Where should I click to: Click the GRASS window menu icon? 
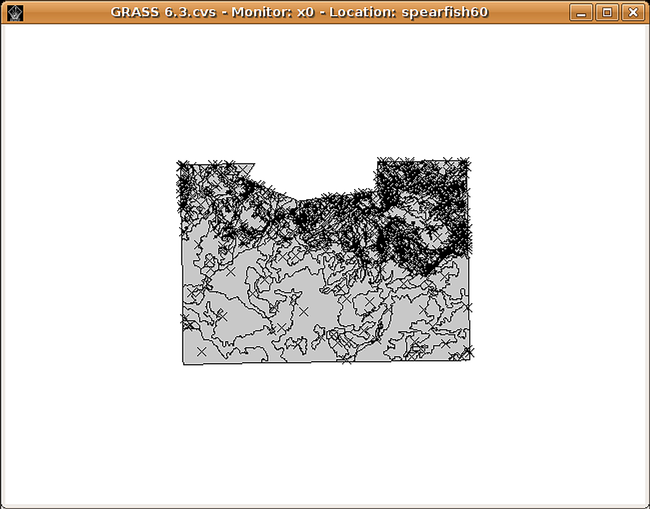(x=15, y=13)
